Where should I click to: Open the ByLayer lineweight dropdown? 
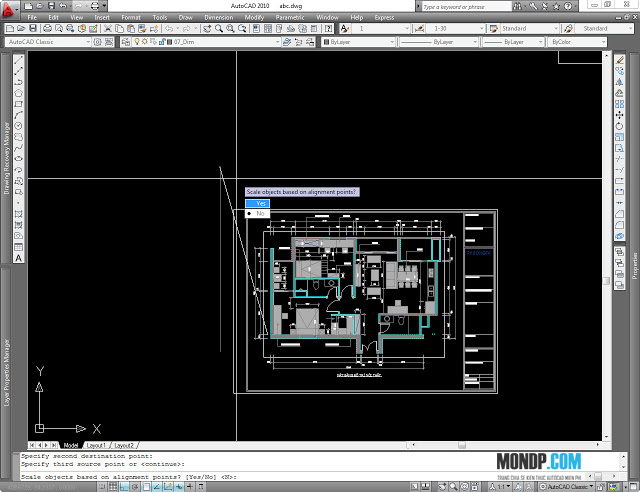click(513, 42)
